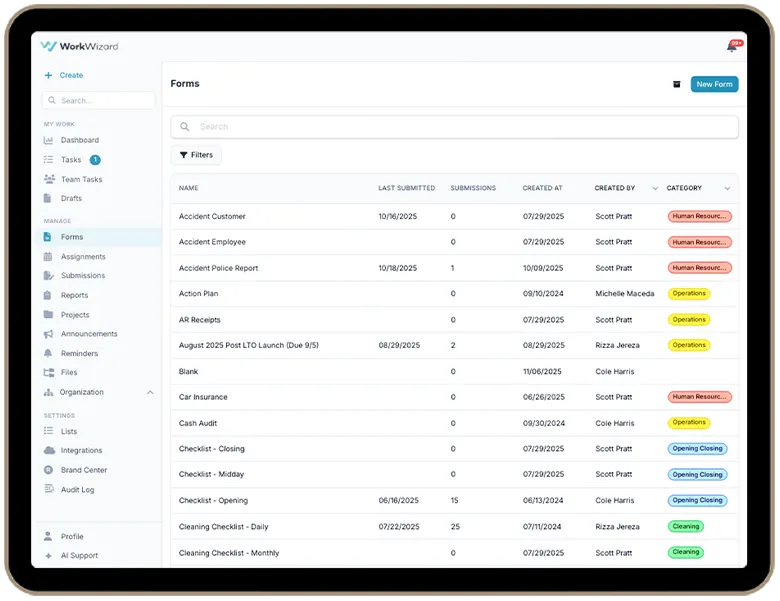Screen dimensions: 780x601
Task: Click the Announcements megaphone icon
Action: pos(49,334)
